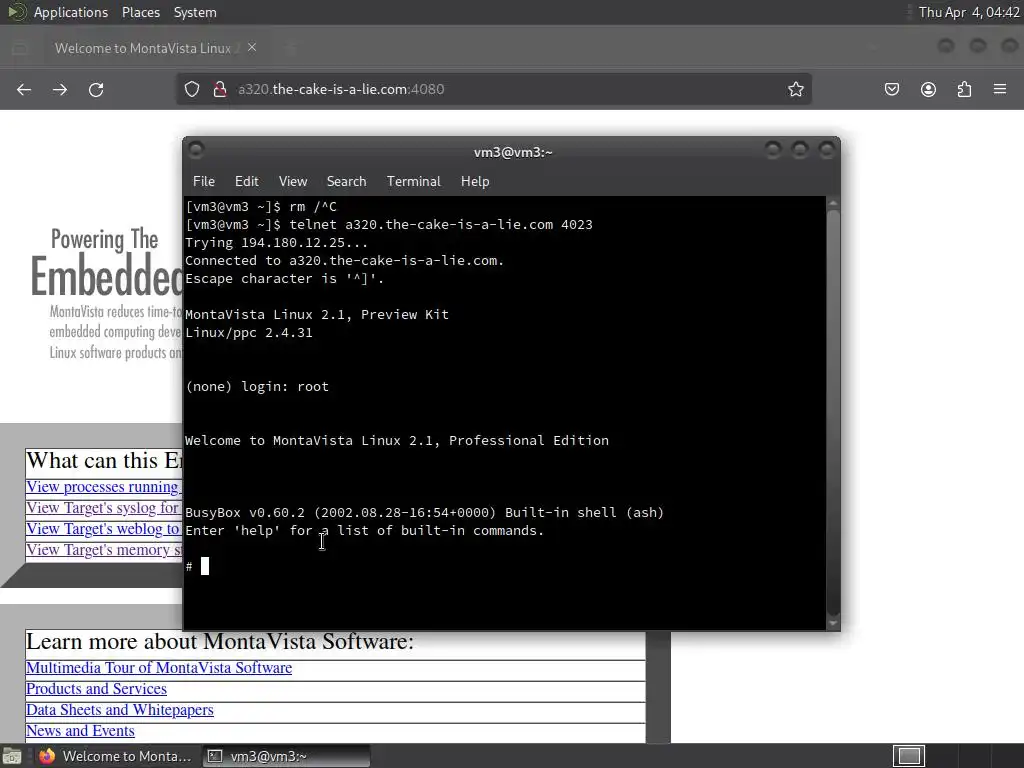The height and width of the screenshot is (768, 1024).
Task: Close the vm3@vm3 terminal window
Action: click(827, 150)
